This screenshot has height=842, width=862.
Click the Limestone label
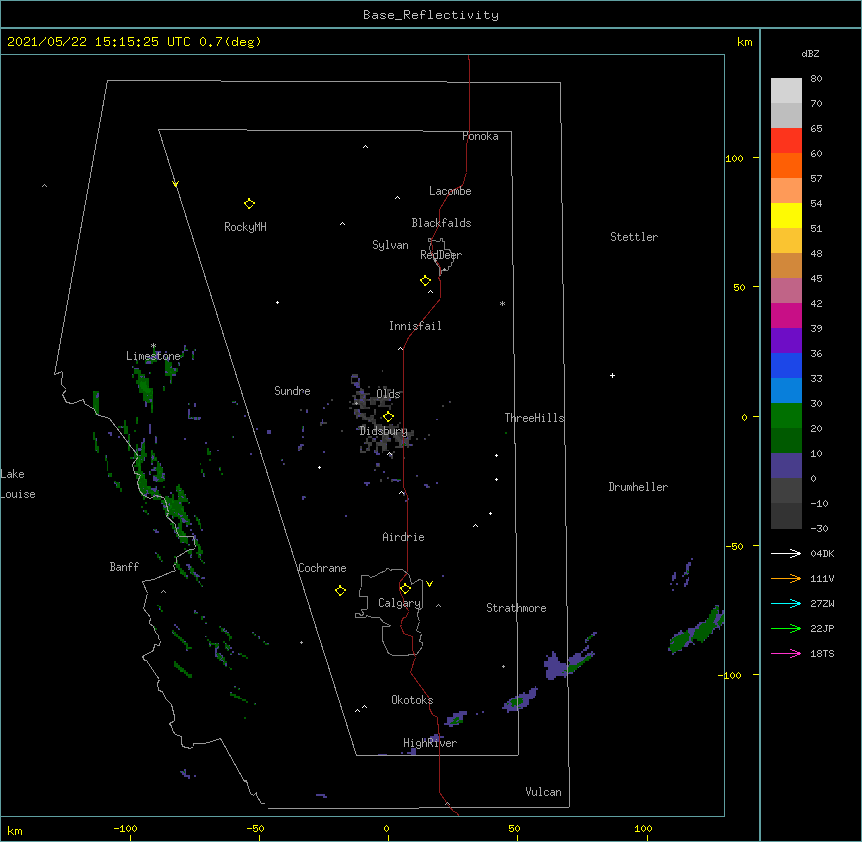coord(153,356)
